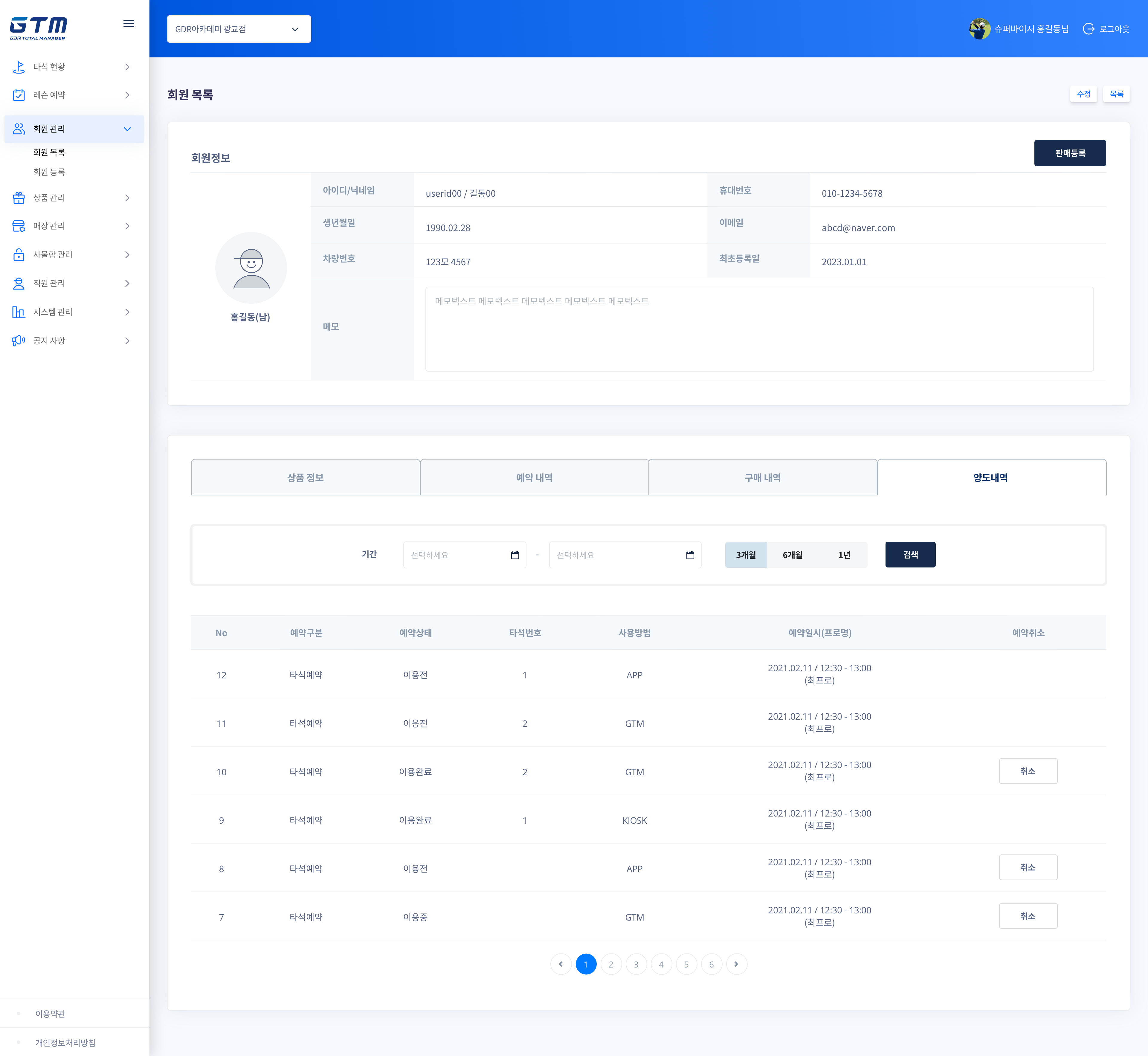Click the 로그아웃 logout icon
The image size is (1148, 1056).
(x=1088, y=29)
